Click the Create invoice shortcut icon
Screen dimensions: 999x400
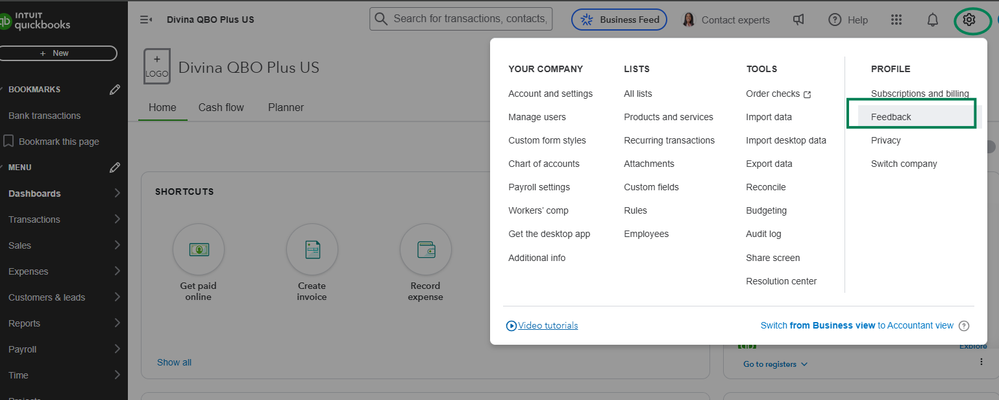[x=311, y=249]
